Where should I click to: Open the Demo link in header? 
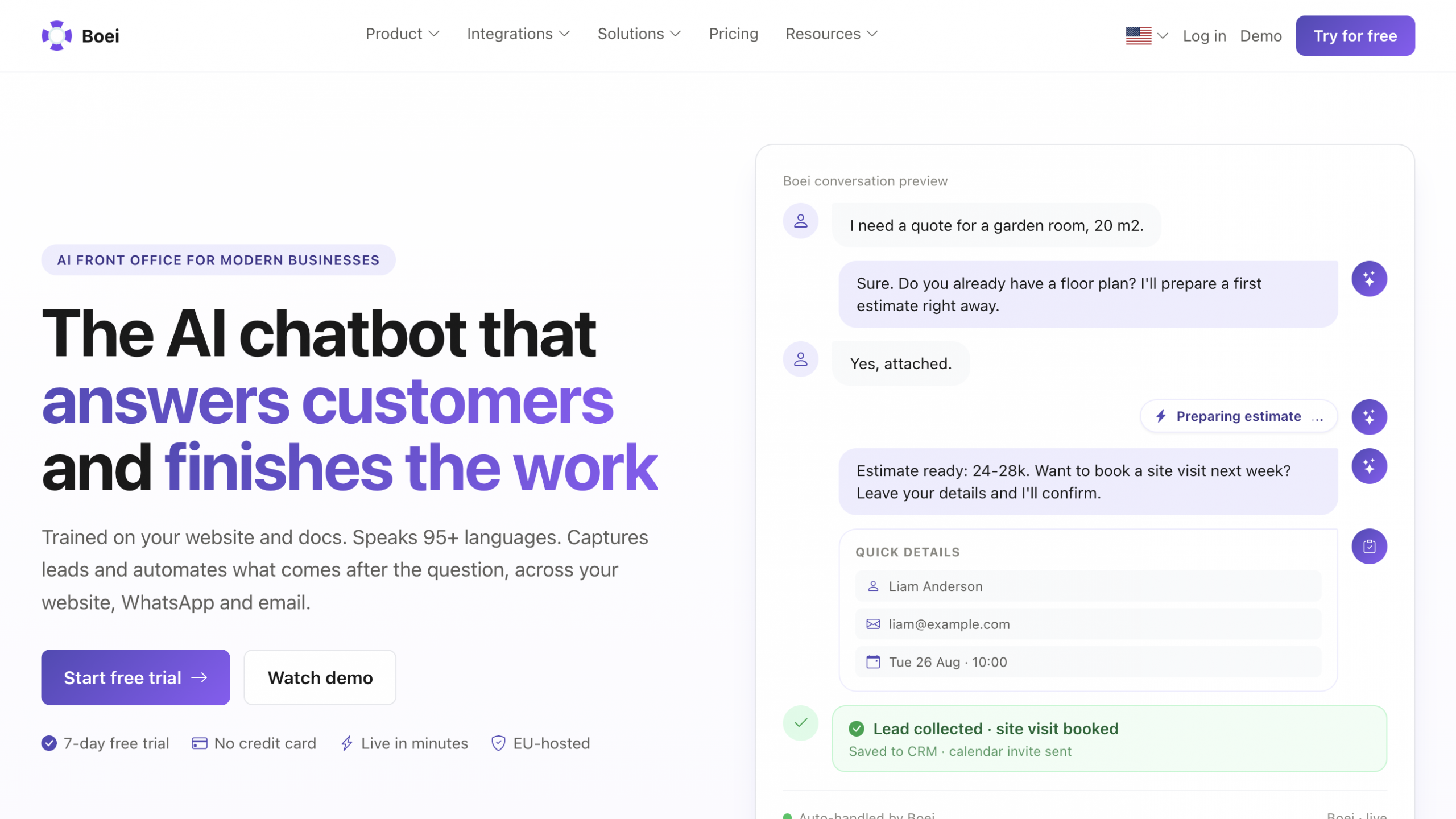click(x=1260, y=36)
